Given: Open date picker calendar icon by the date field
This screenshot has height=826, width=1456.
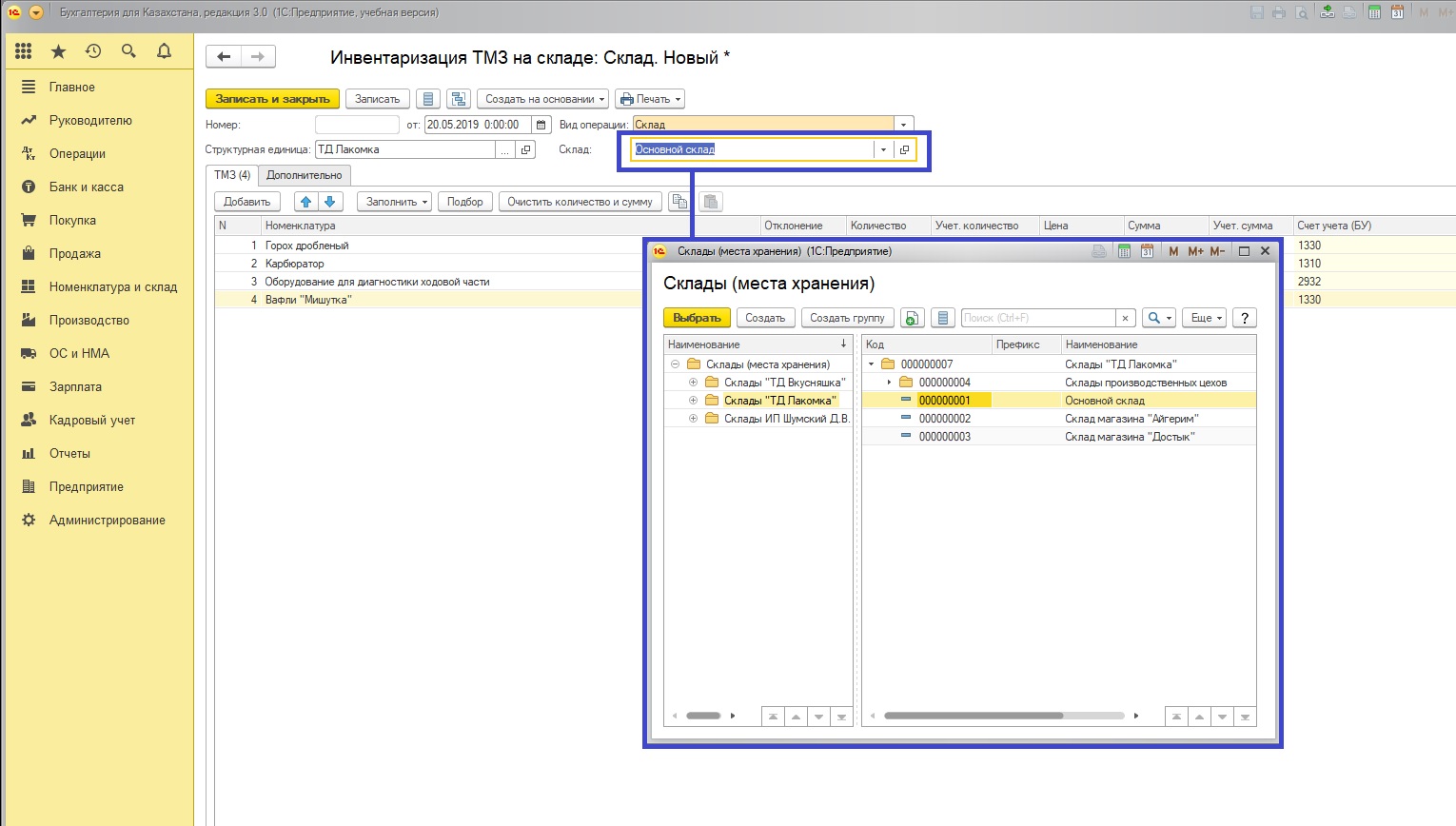Looking at the screenshot, I should click(541, 125).
